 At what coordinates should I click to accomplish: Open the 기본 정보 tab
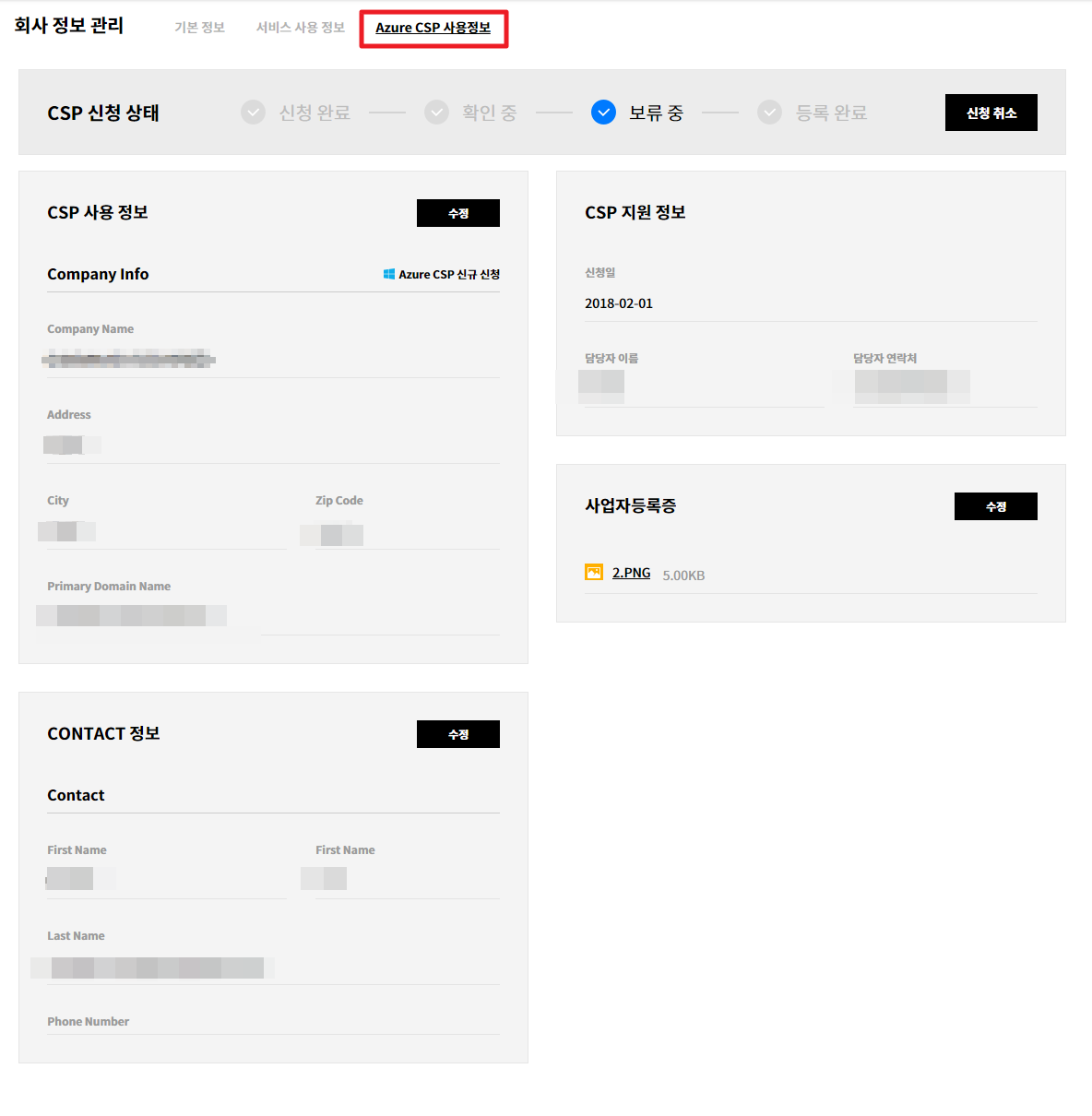coord(199,28)
